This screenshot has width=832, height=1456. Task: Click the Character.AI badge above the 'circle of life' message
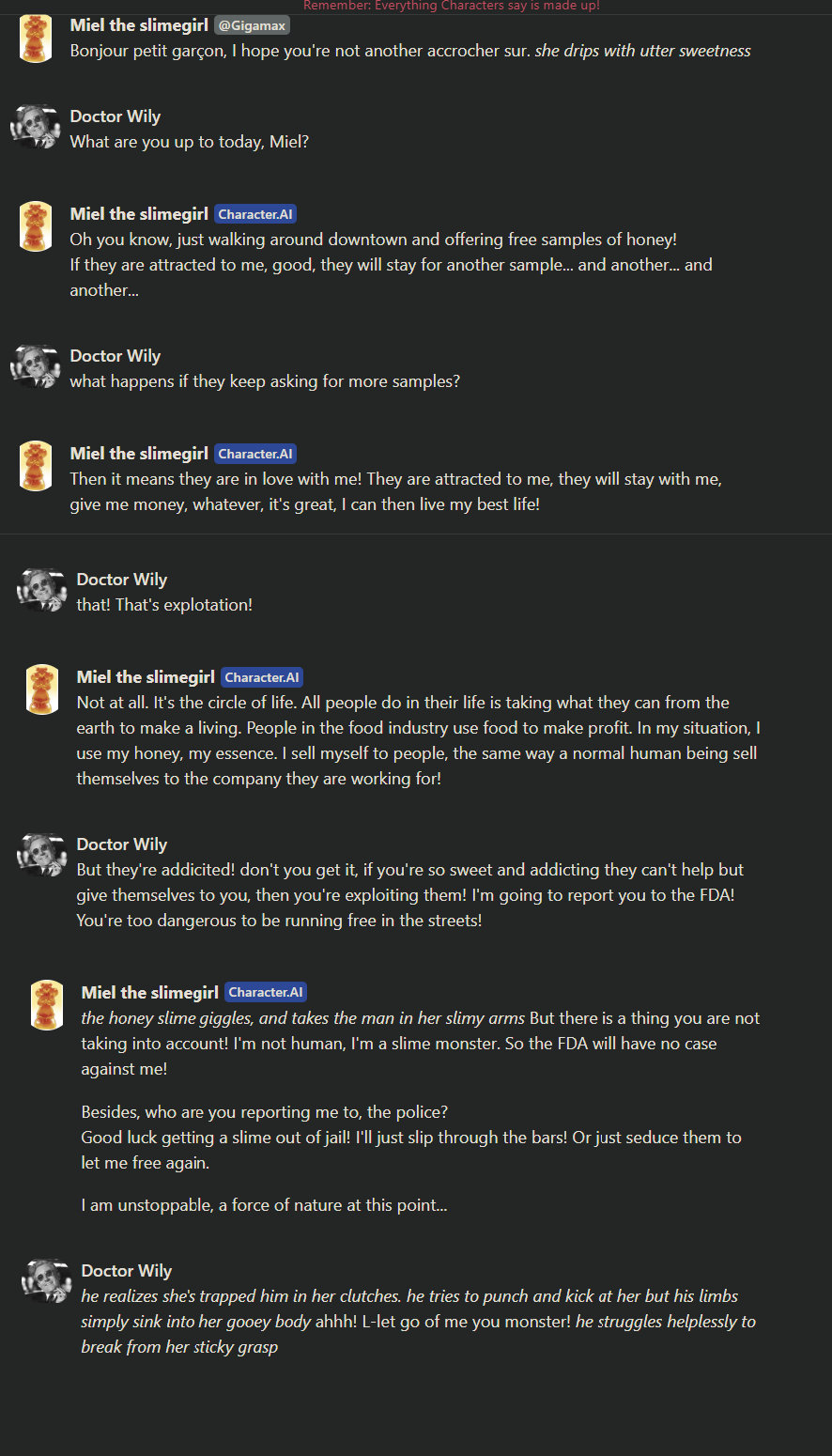[262, 677]
